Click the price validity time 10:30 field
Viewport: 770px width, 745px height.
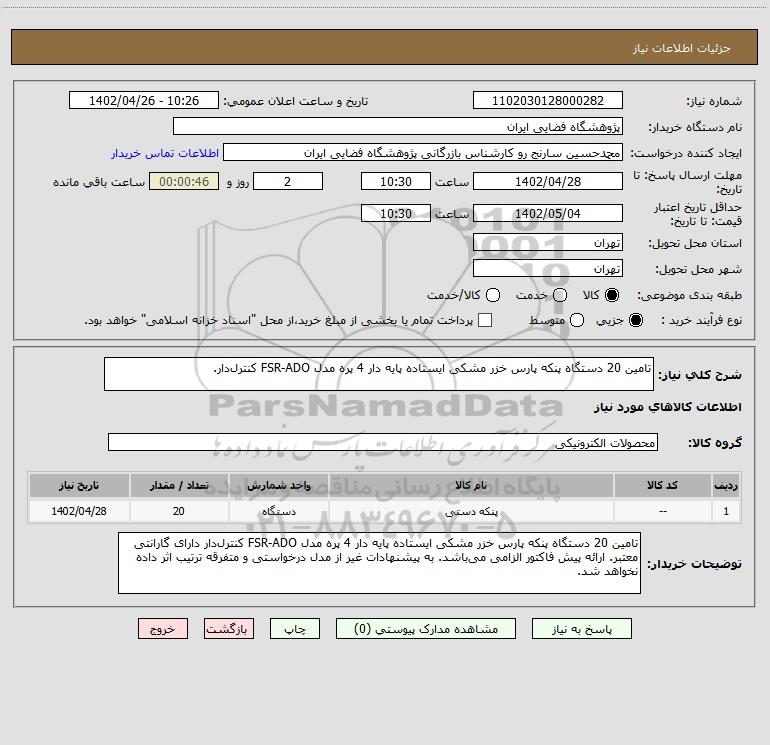coord(396,213)
